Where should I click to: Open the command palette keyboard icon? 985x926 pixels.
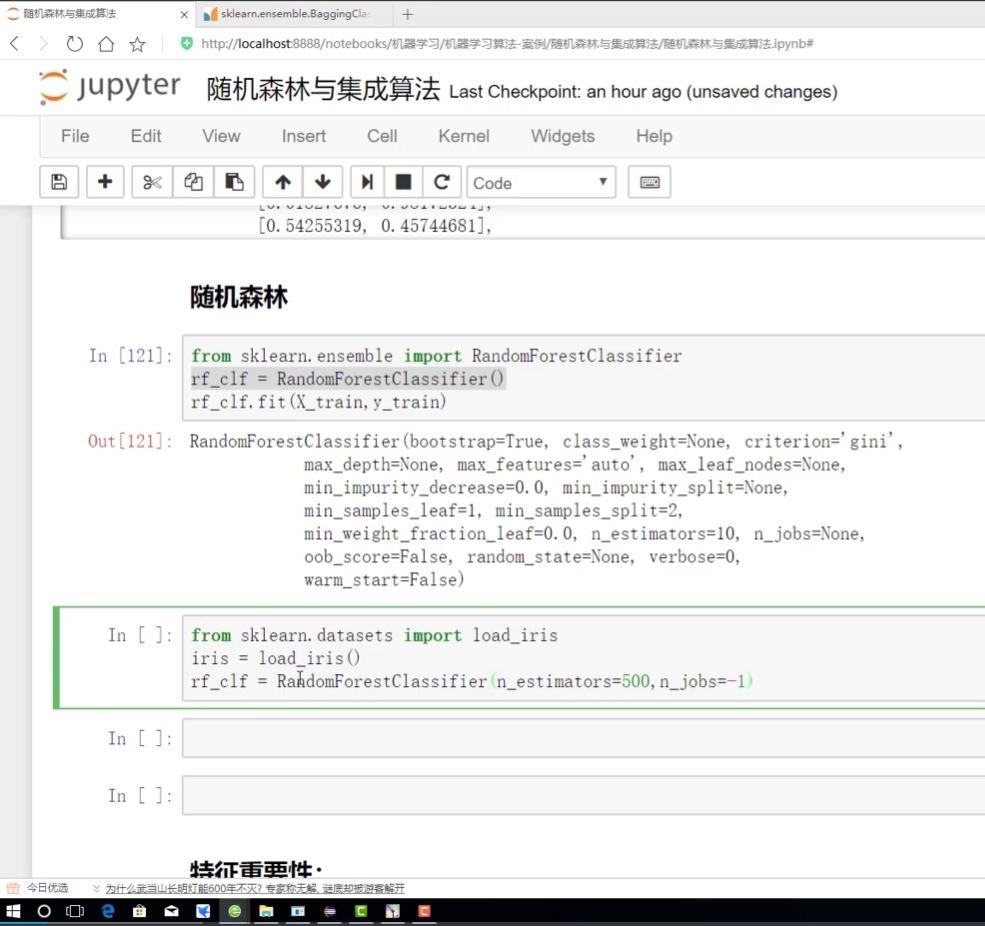tap(650, 182)
